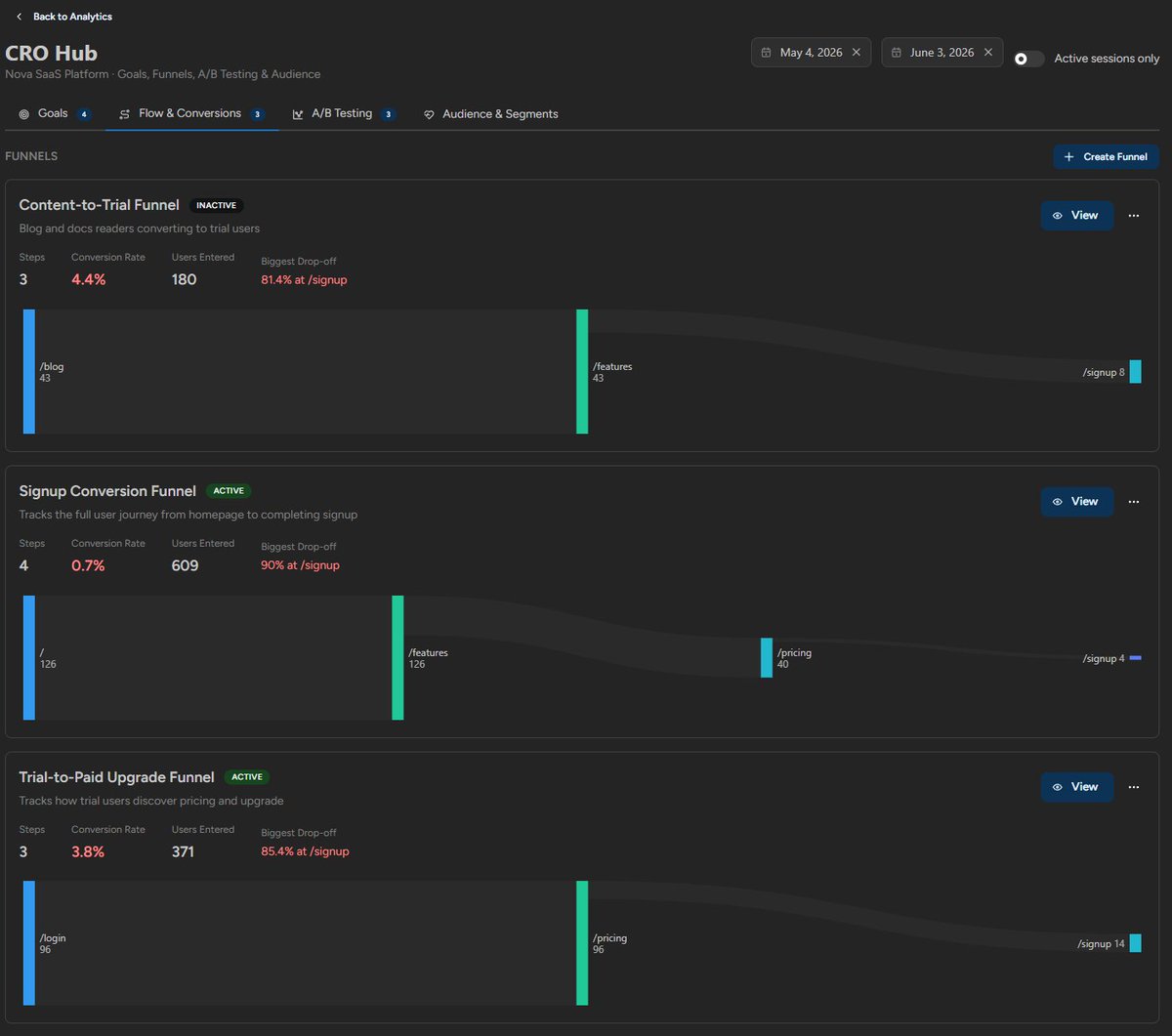Click the calendar icon beside May 4, 2026
The image size is (1172, 1036).
767,53
